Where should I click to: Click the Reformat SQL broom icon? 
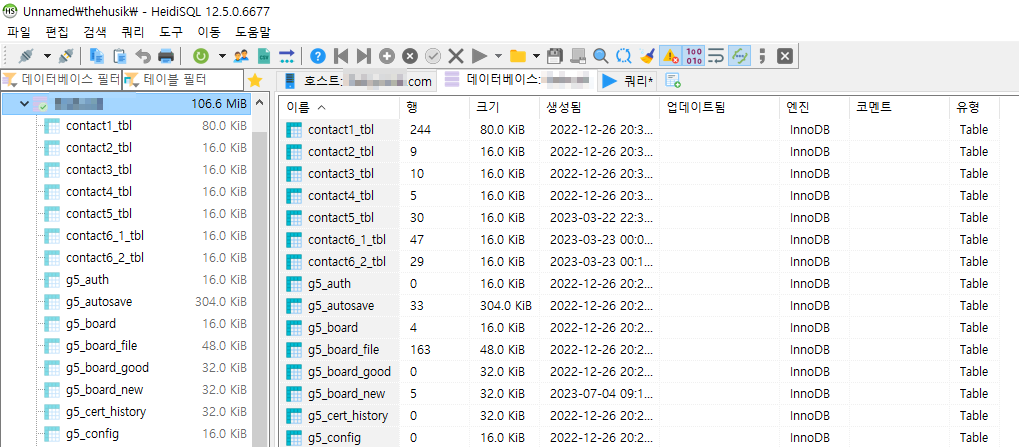(x=647, y=56)
